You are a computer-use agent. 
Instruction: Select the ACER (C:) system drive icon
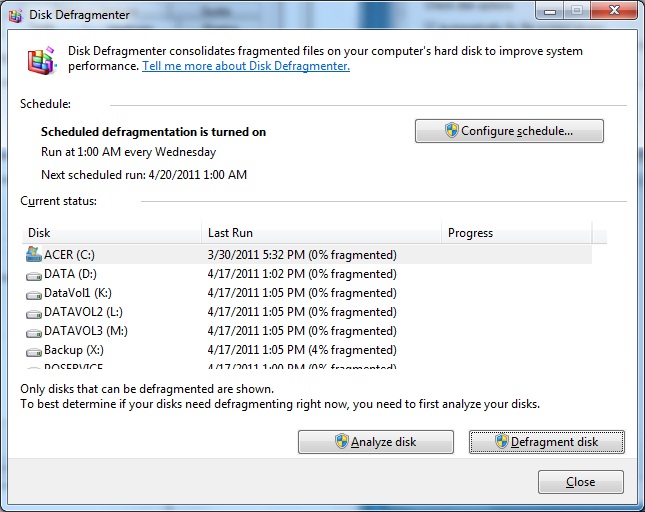34,255
